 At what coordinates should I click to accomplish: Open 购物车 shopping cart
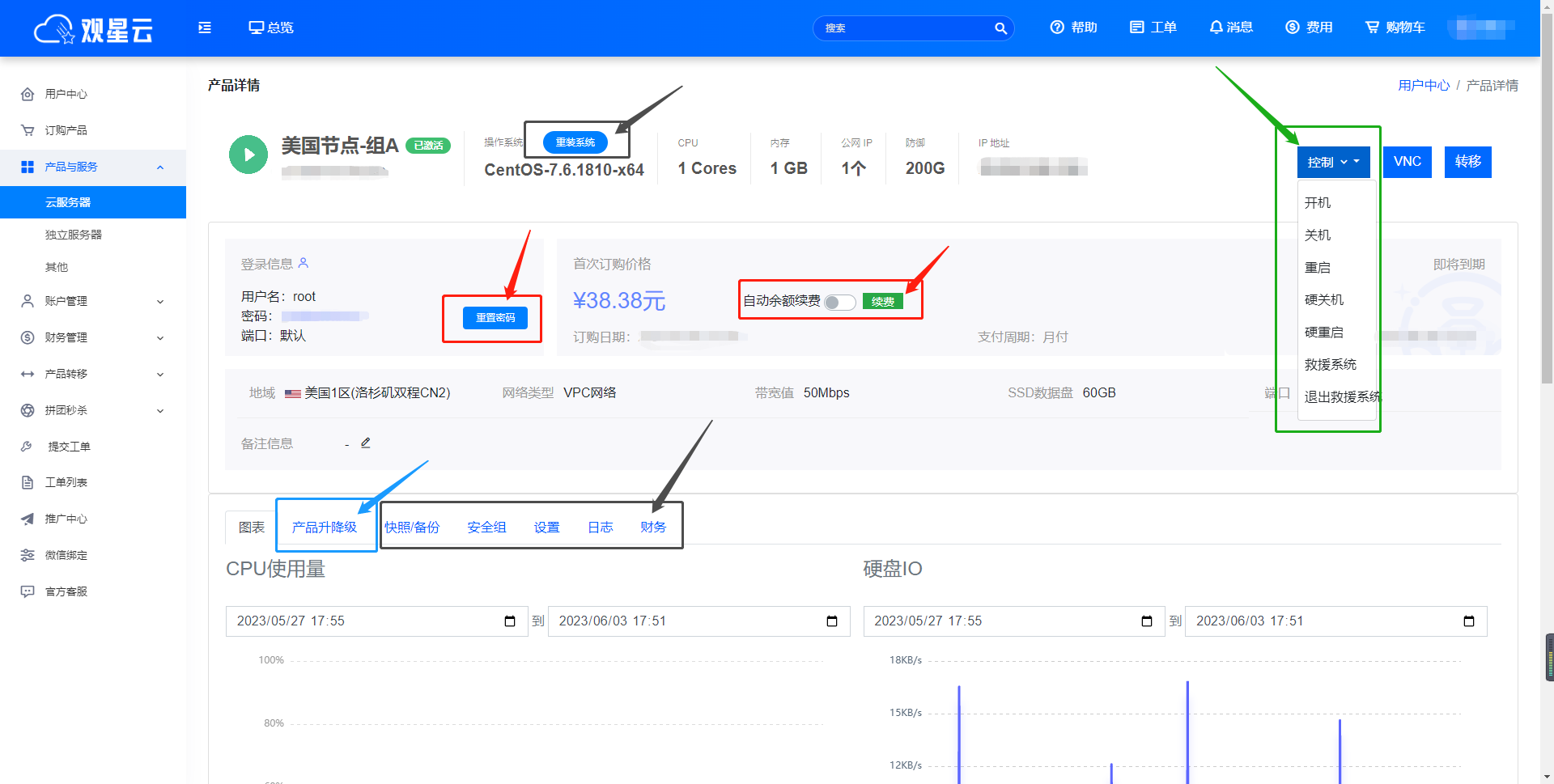point(1395,28)
